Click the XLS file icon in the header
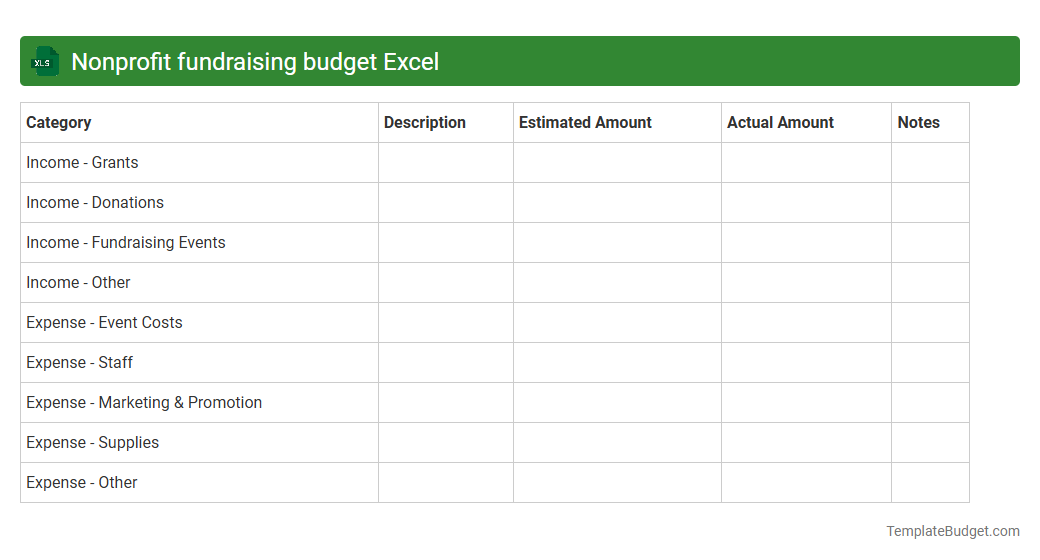Viewport: 1040px width, 560px height. click(x=44, y=62)
